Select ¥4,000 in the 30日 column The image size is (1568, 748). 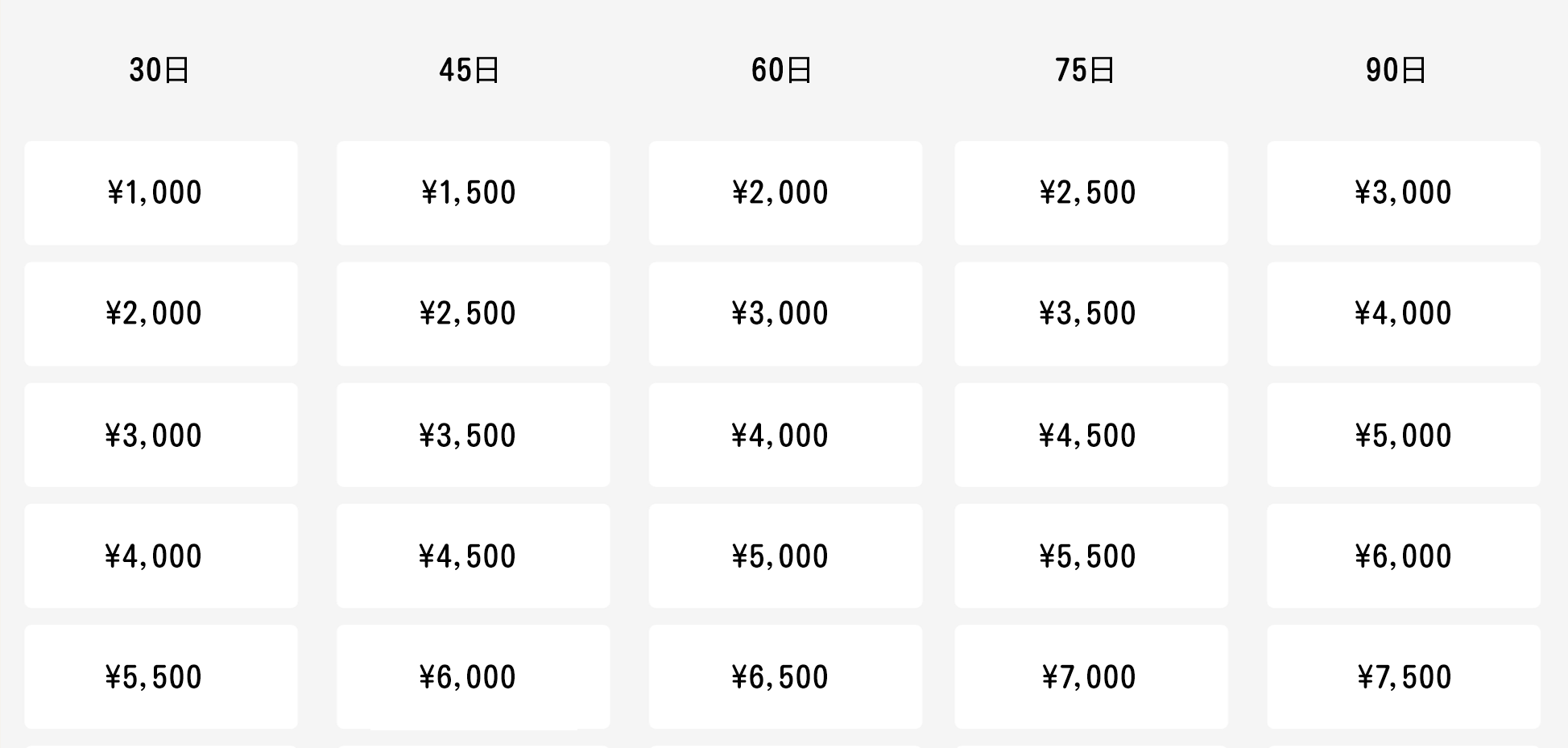(x=161, y=556)
